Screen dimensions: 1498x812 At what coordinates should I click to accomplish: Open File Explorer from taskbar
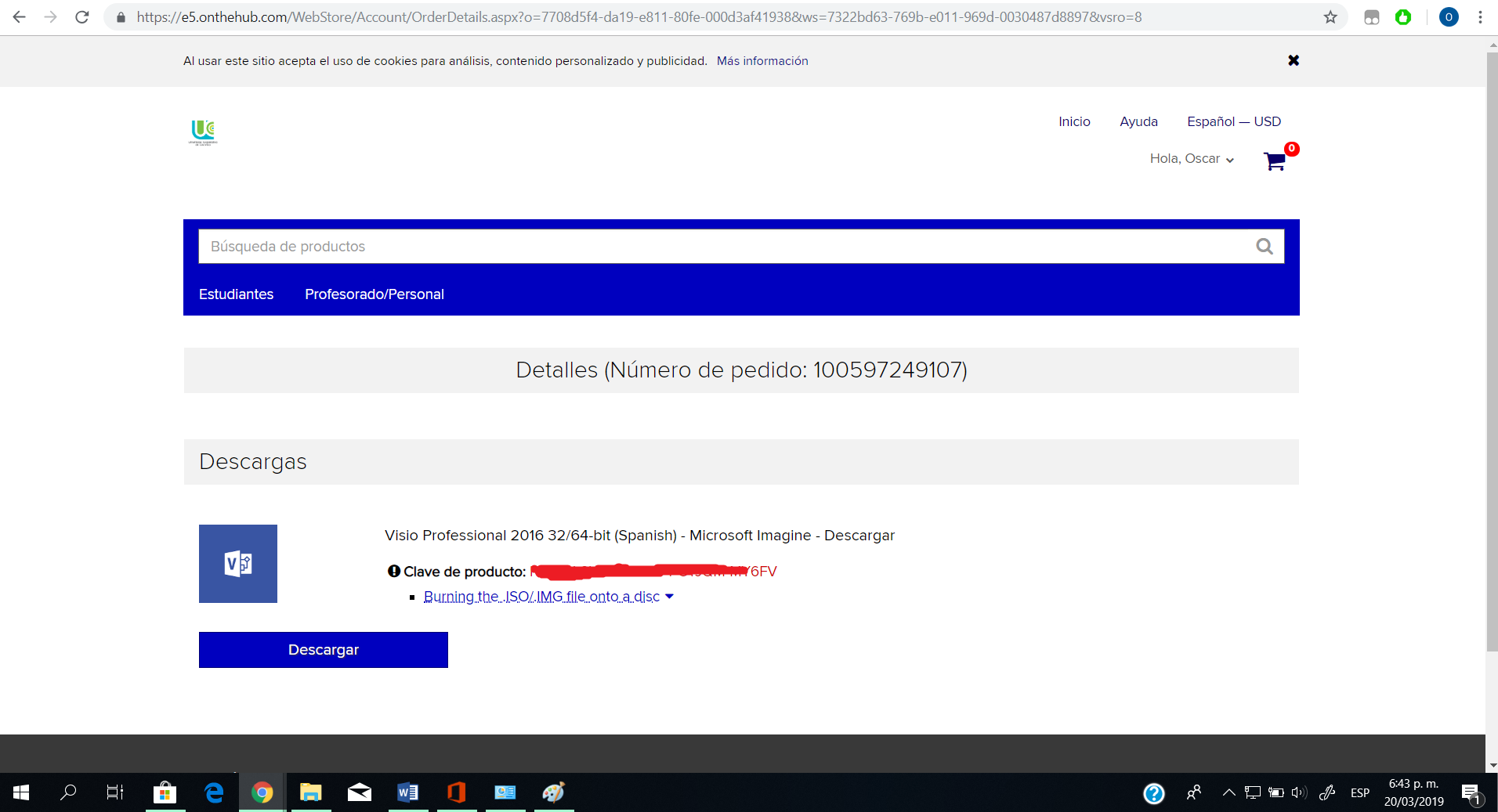311,792
